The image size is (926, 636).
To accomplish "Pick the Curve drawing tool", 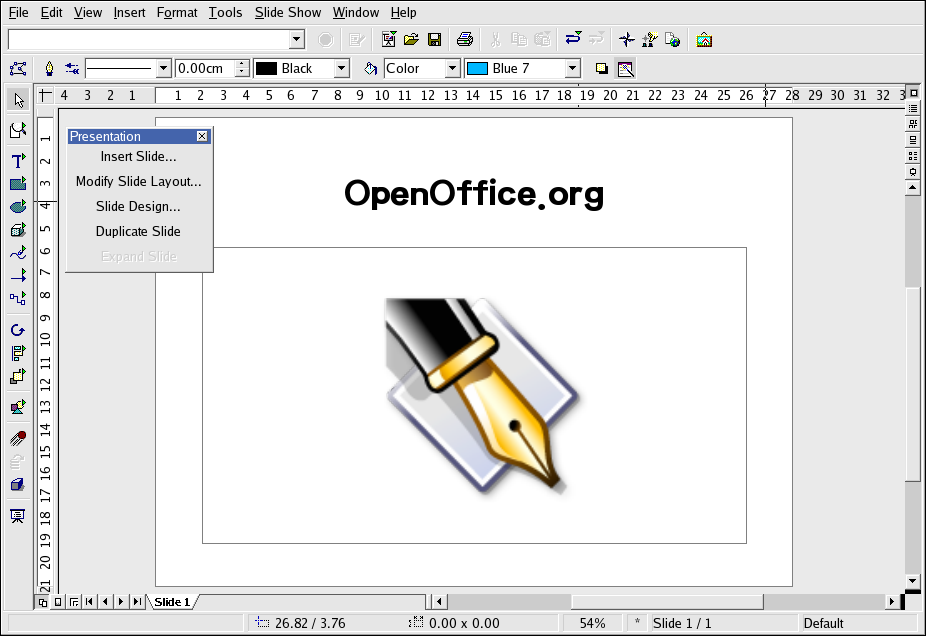I will pyautogui.click(x=17, y=253).
